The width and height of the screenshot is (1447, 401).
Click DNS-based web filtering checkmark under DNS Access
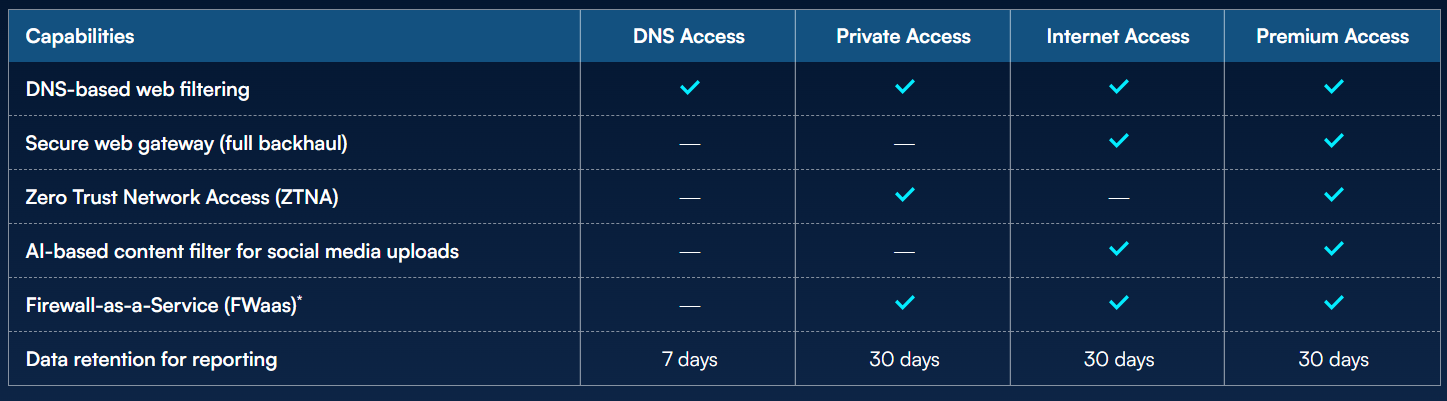[x=689, y=88]
